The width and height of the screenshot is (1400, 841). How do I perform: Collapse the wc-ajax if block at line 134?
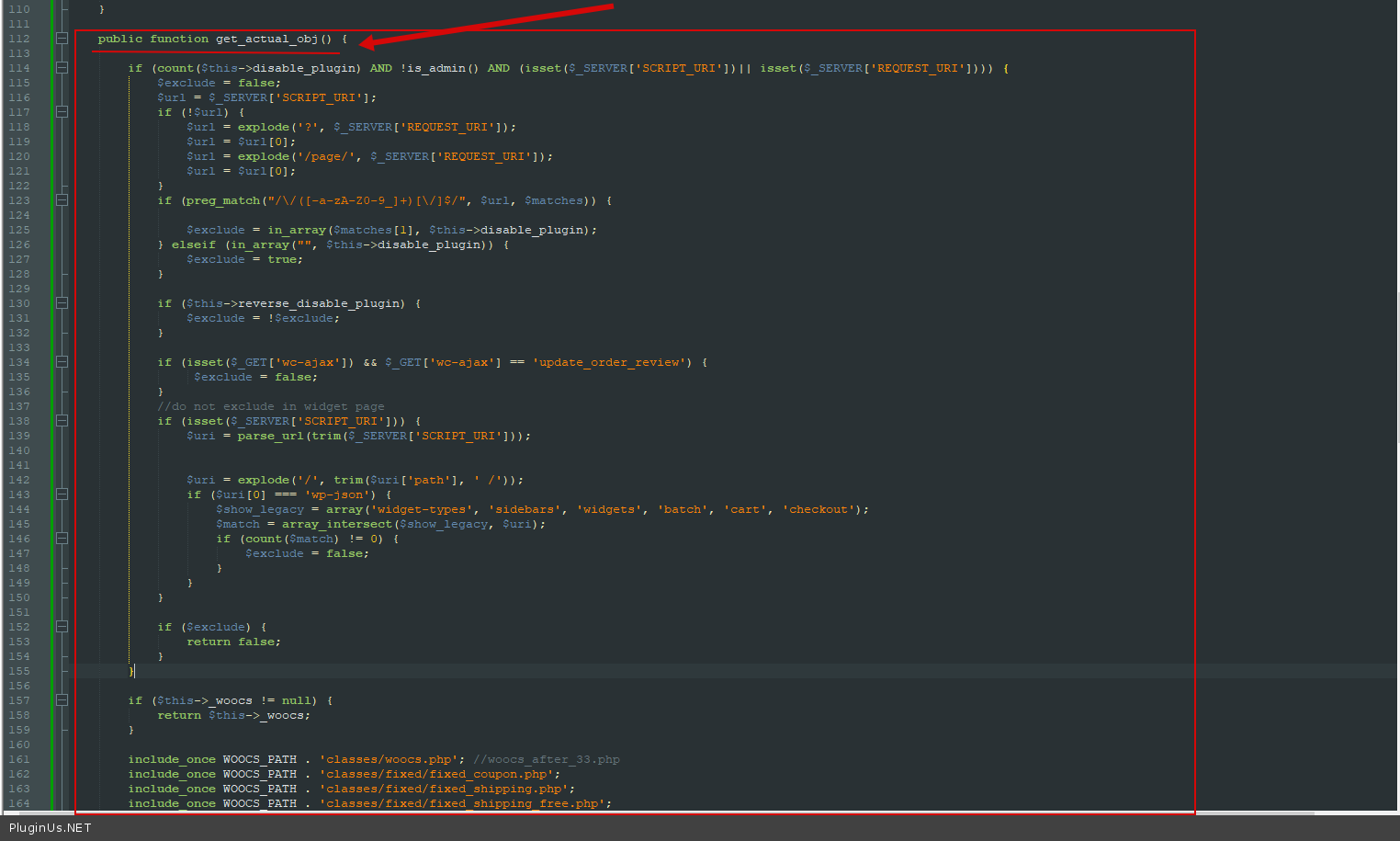[62, 362]
